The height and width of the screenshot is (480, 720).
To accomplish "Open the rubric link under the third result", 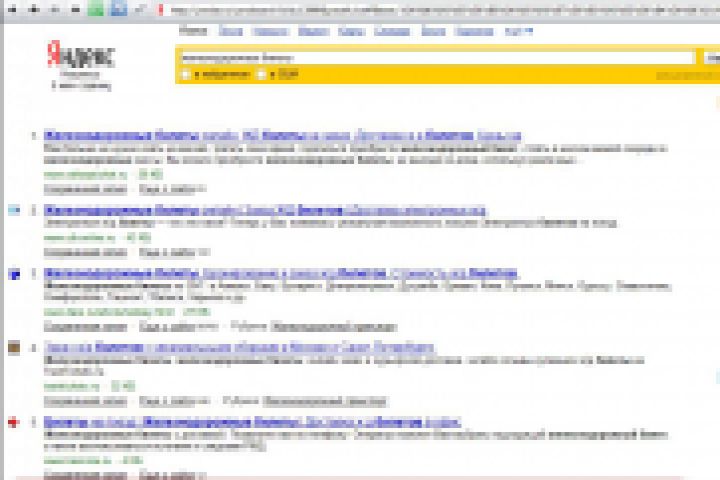I will 333,327.
